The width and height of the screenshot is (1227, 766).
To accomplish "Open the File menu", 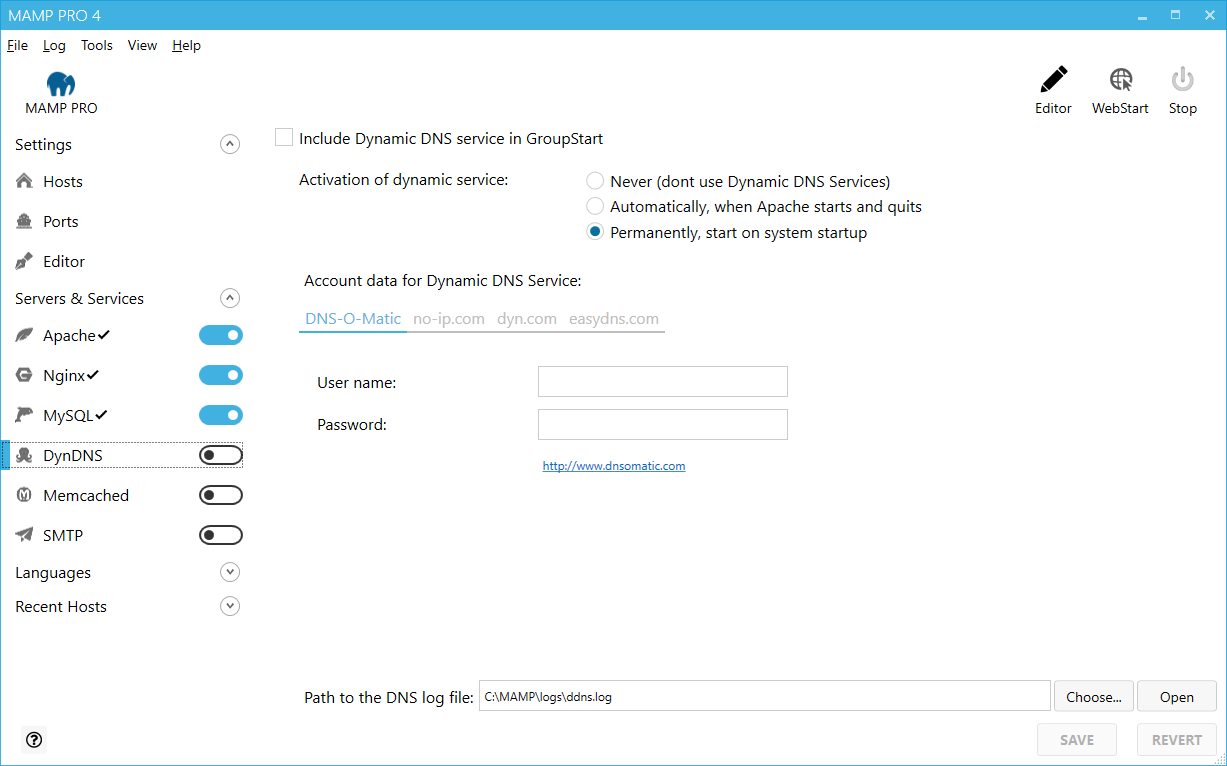I will click(x=17, y=45).
